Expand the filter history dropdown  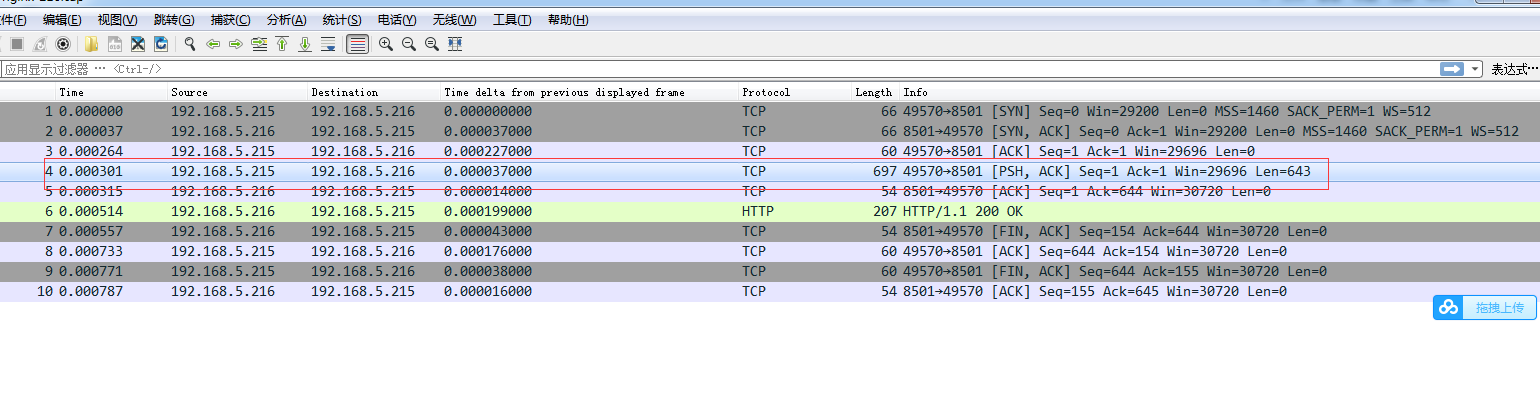tap(1476, 69)
